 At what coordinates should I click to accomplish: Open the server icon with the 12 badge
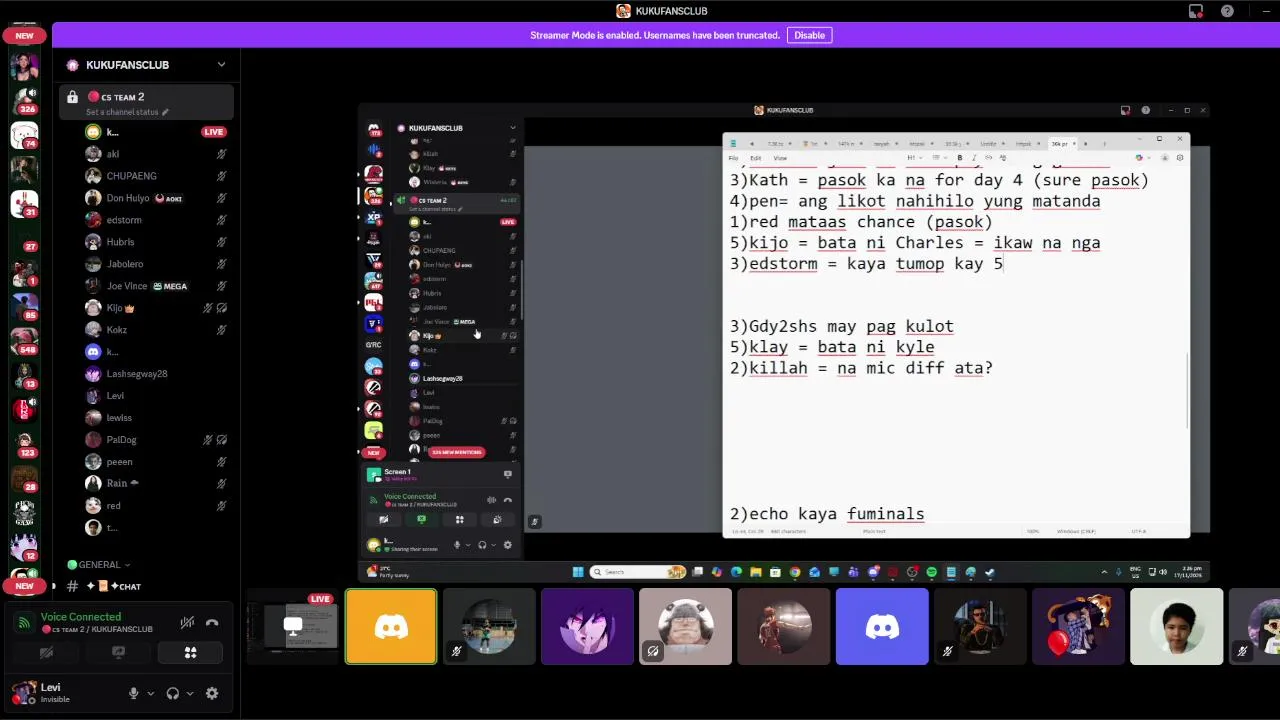coord(25,547)
